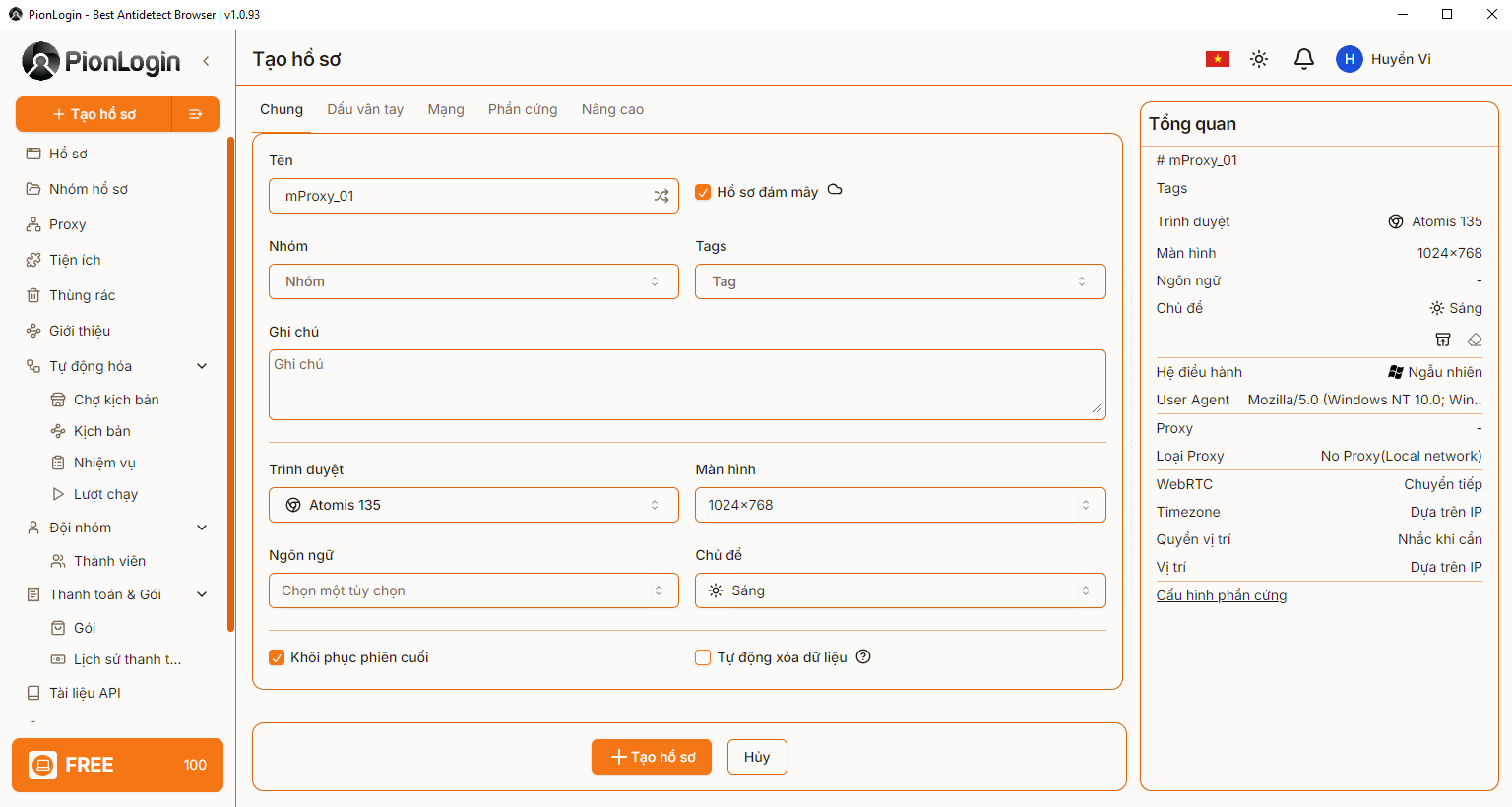Click the Hủy cancel button

click(757, 757)
